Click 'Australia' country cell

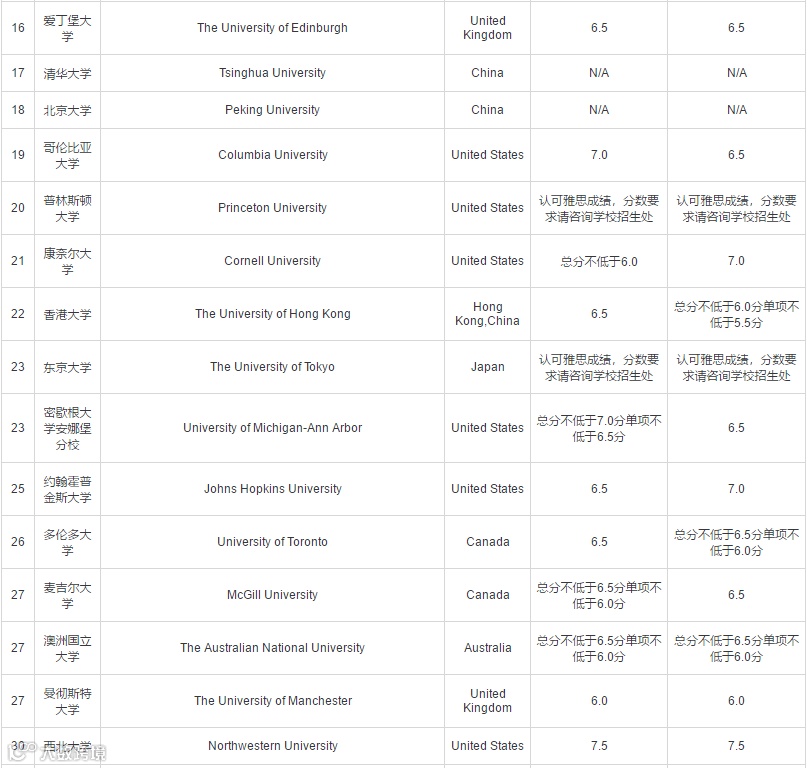click(x=488, y=648)
